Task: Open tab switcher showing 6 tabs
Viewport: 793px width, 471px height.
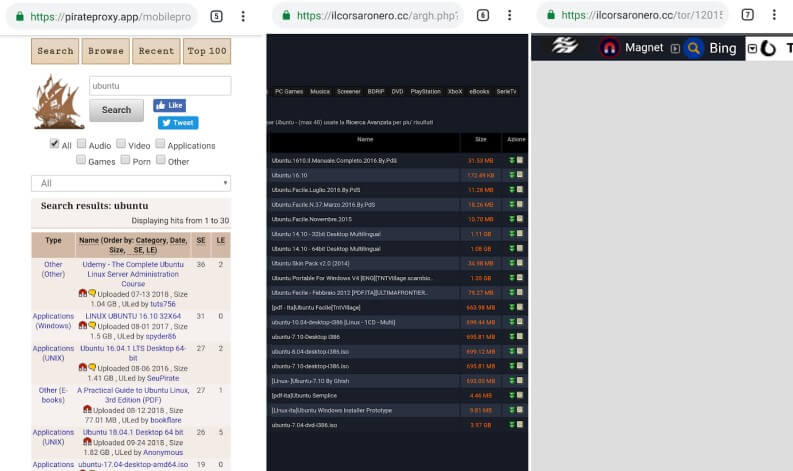Action: point(483,16)
